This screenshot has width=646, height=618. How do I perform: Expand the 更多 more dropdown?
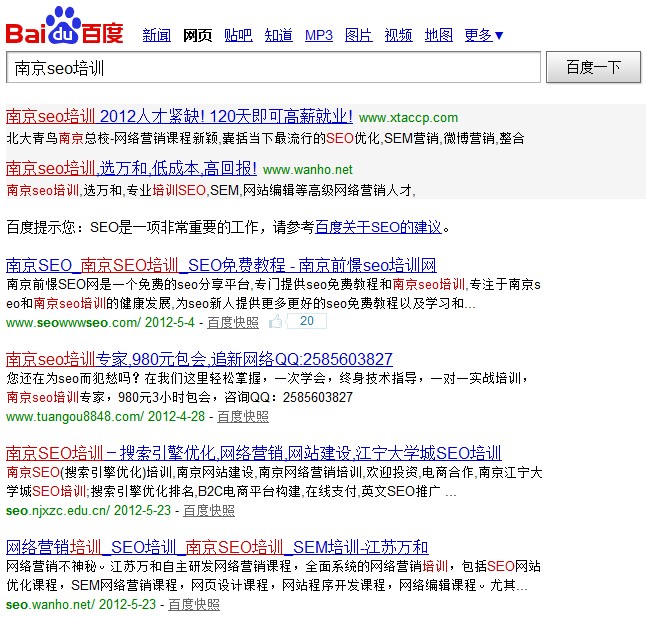[484, 35]
